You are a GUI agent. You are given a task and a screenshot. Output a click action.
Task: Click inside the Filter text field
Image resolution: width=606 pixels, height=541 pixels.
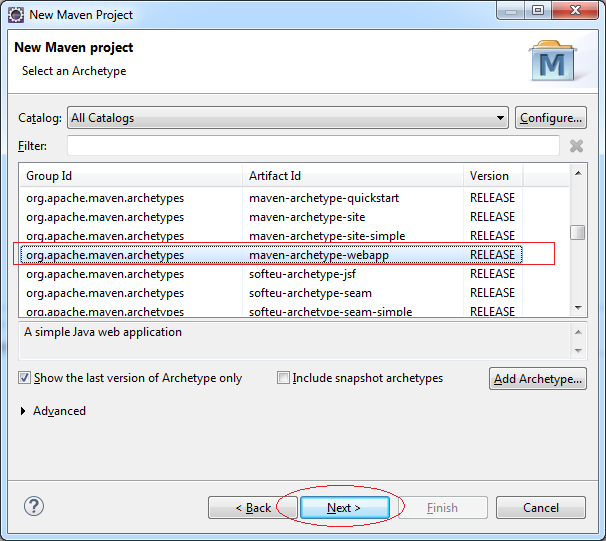pos(313,146)
